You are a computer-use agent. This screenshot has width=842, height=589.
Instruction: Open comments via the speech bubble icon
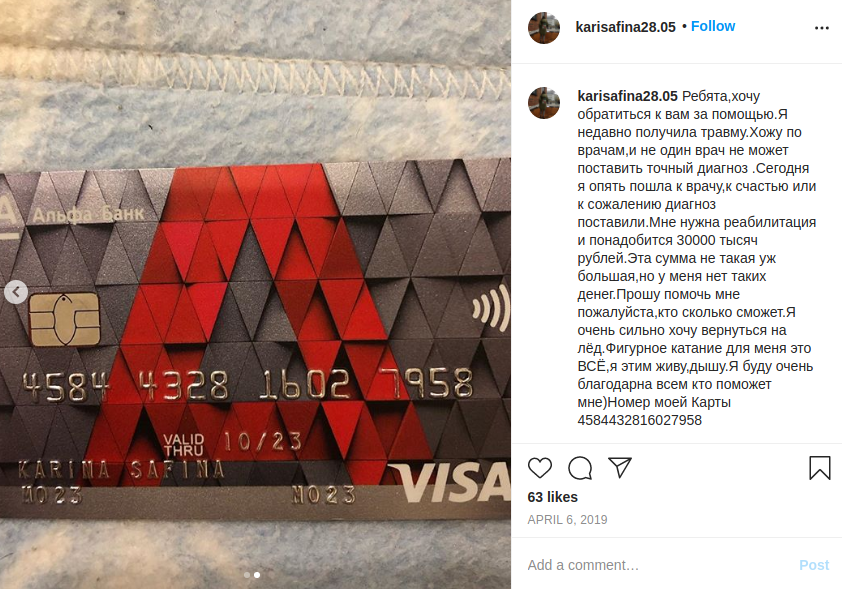tap(580, 468)
